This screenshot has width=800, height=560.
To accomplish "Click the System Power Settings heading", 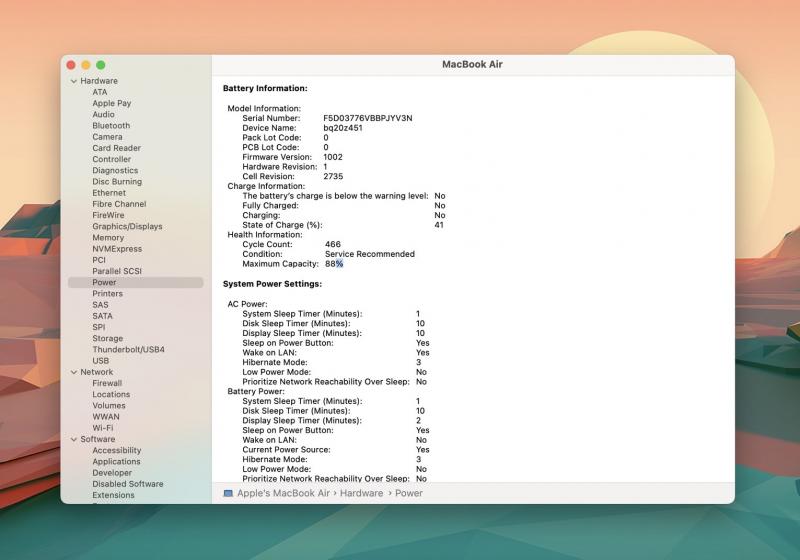I will click(272, 284).
